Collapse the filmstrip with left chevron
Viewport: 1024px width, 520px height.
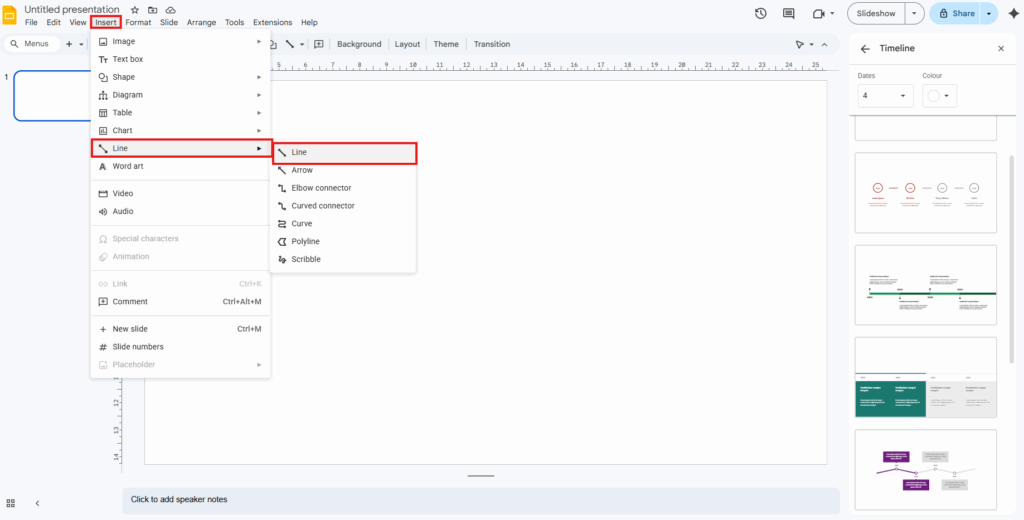click(x=37, y=503)
